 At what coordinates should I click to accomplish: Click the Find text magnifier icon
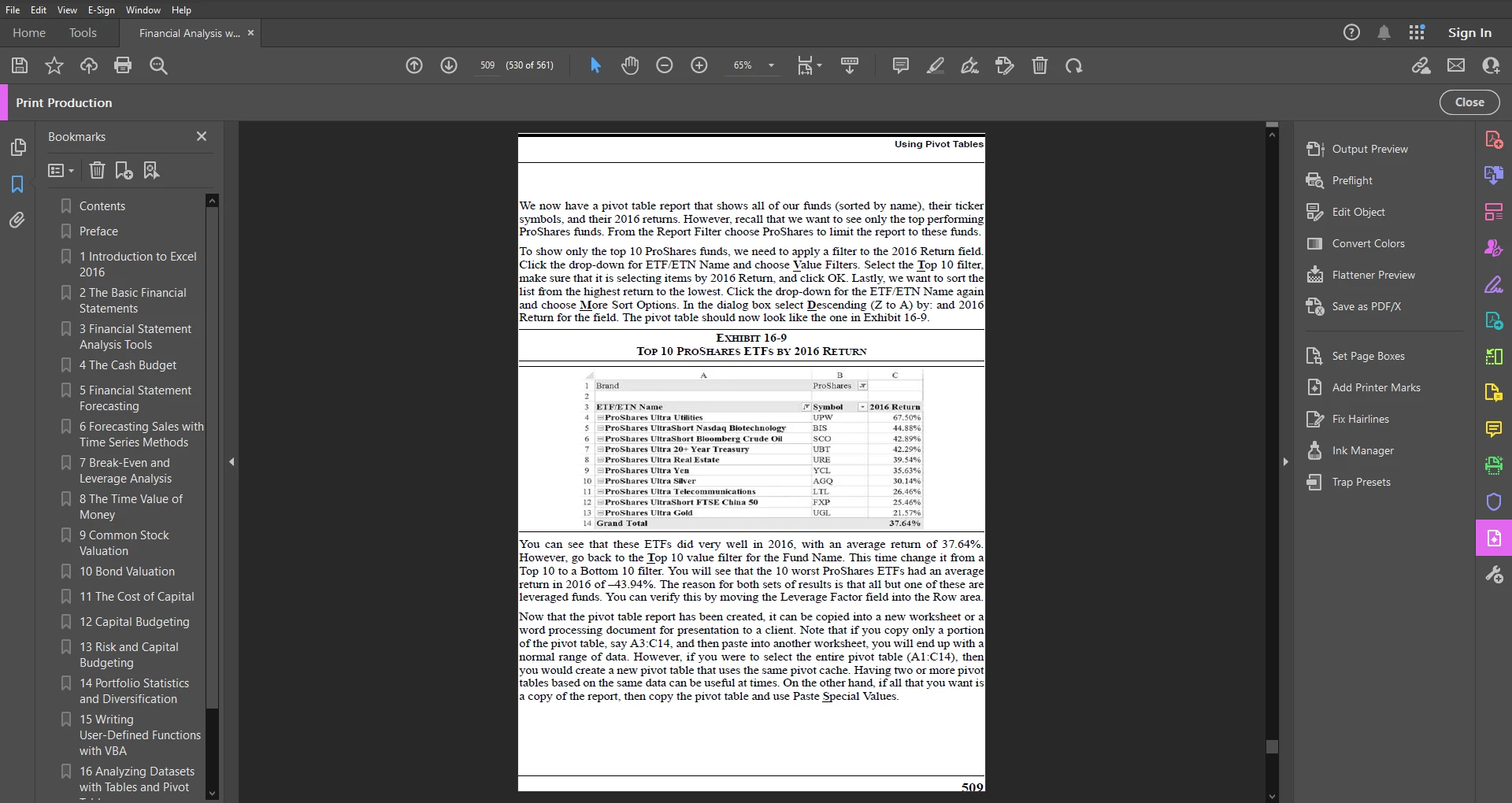coord(158,65)
